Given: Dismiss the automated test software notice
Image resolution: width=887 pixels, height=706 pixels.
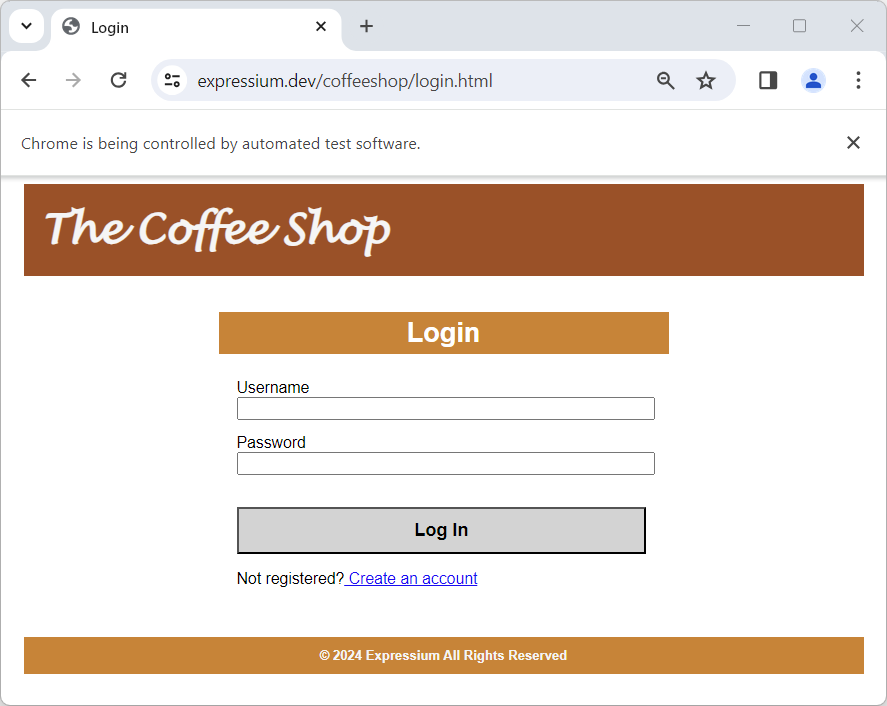Looking at the screenshot, I should click(x=853, y=142).
